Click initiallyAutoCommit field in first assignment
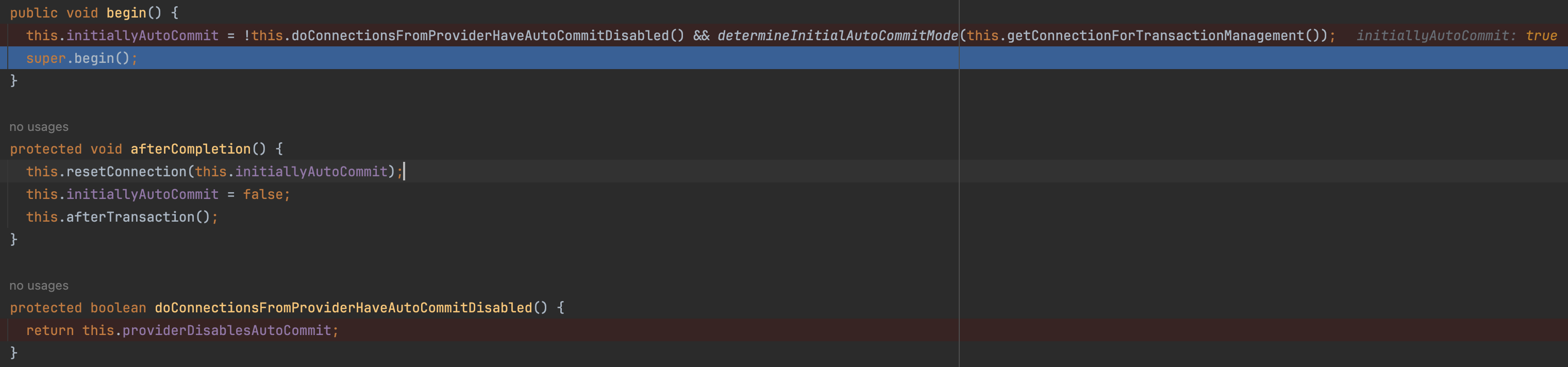This screenshot has height=367, width=1568. coord(142,35)
